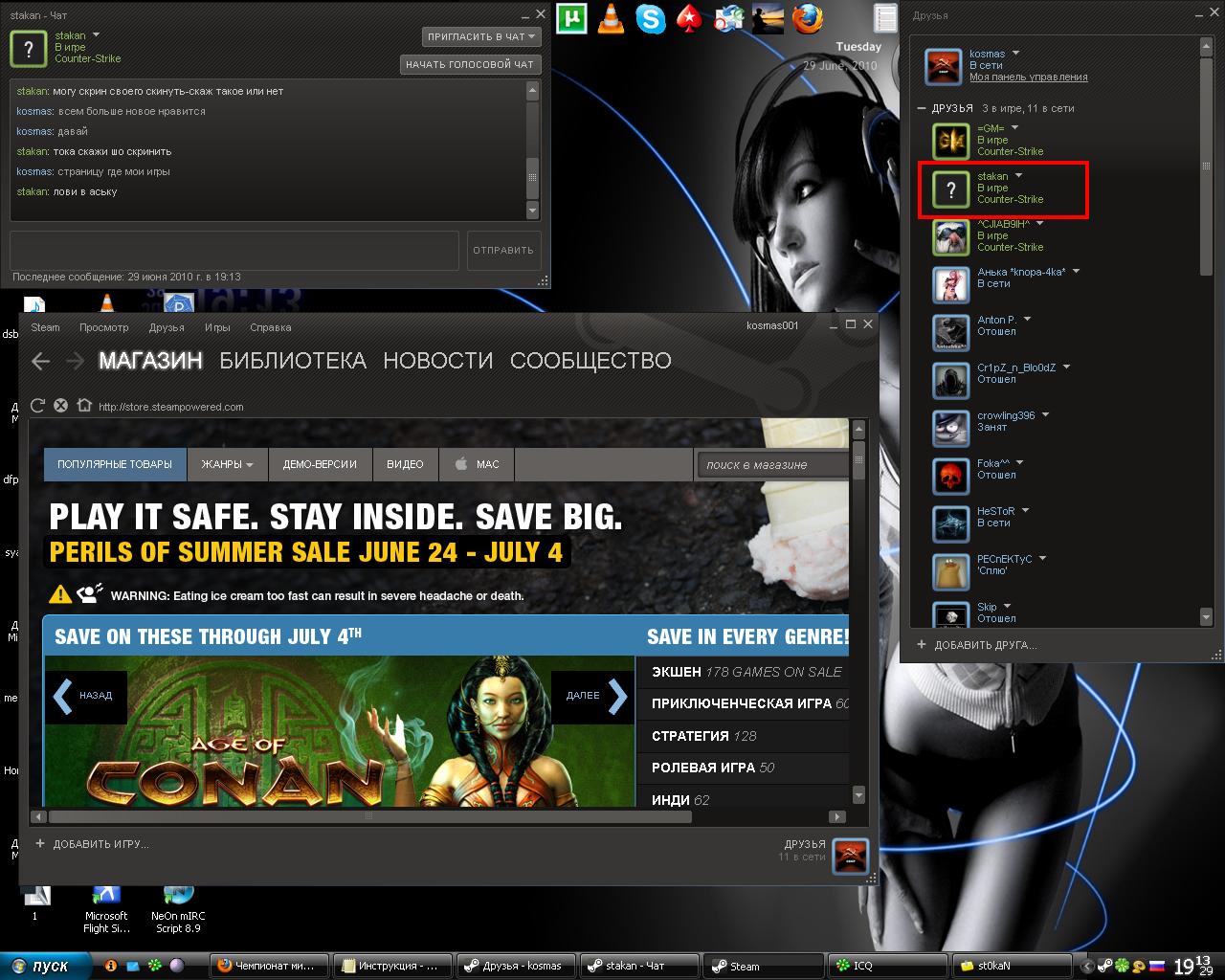Switch to the СООБЩЕСТВО tab
The width and height of the screenshot is (1225, 980).
(x=590, y=361)
